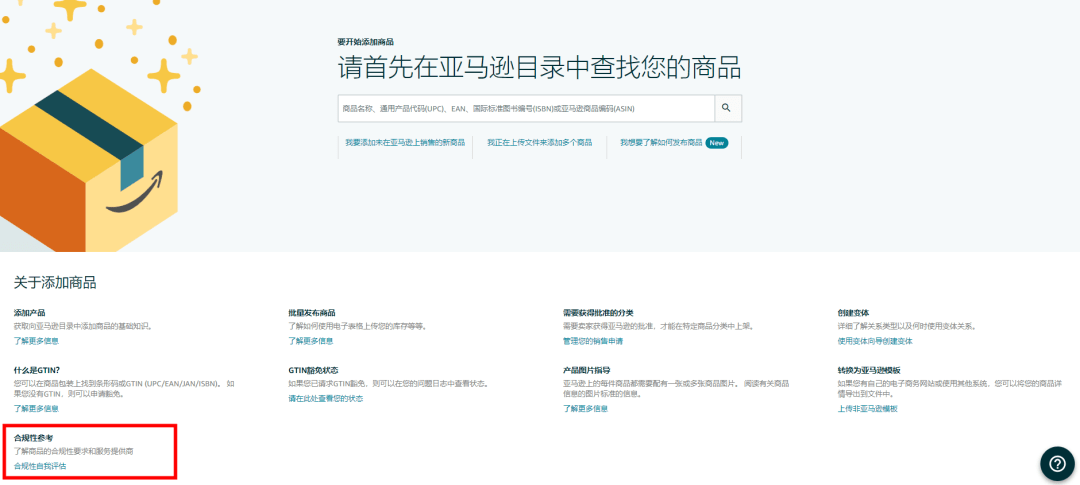This screenshot has width=1080, height=485.
Task: Open "我要添加未在亚马逊上销售的新商品" link
Action: coord(405,143)
